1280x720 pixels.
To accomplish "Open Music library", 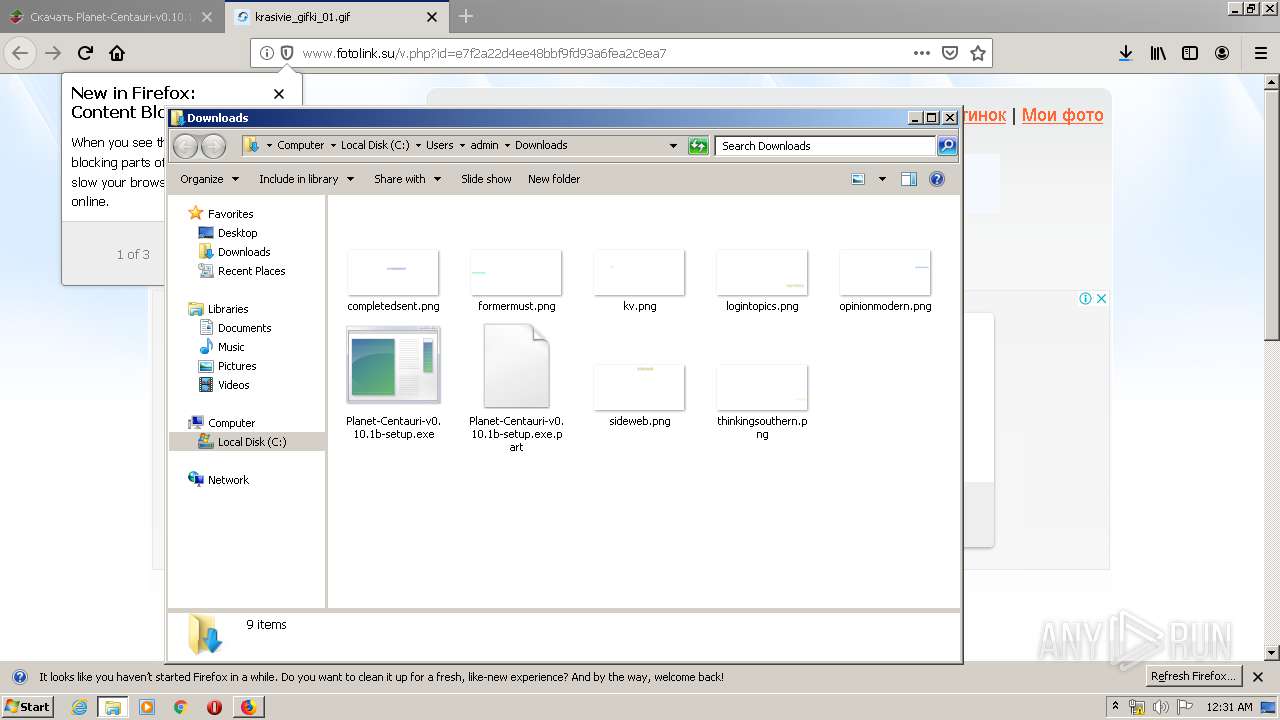I will tap(231, 347).
